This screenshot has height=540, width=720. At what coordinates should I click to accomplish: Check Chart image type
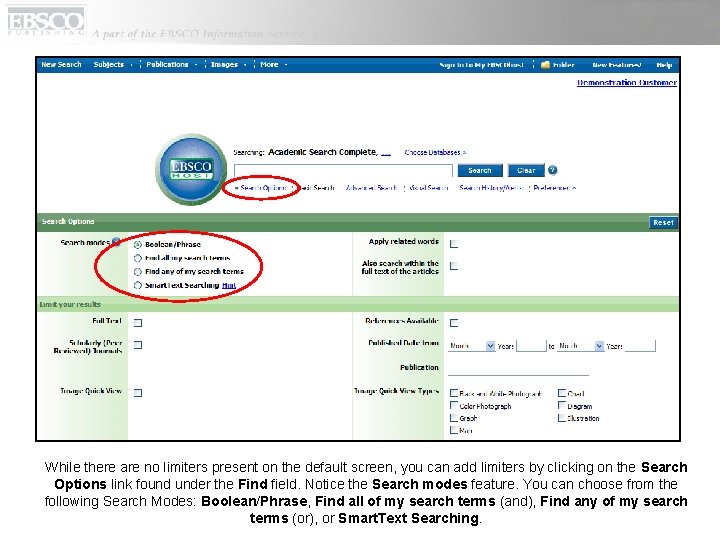pos(562,393)
